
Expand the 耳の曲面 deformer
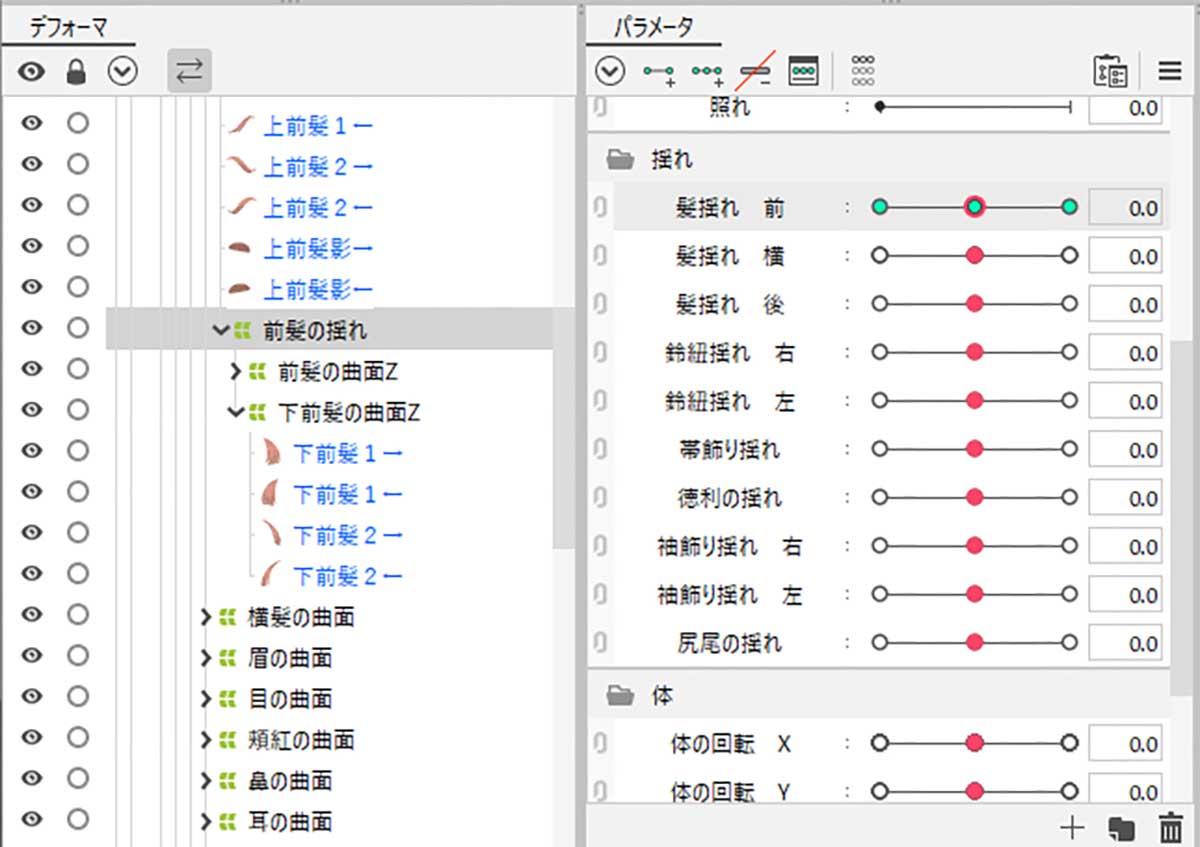point(206,822)
